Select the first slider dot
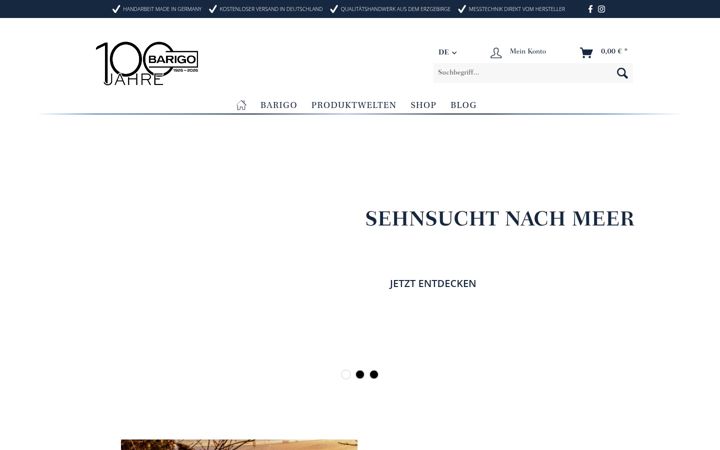This screenshot has height=450, width=720. (x=346, y=374)
